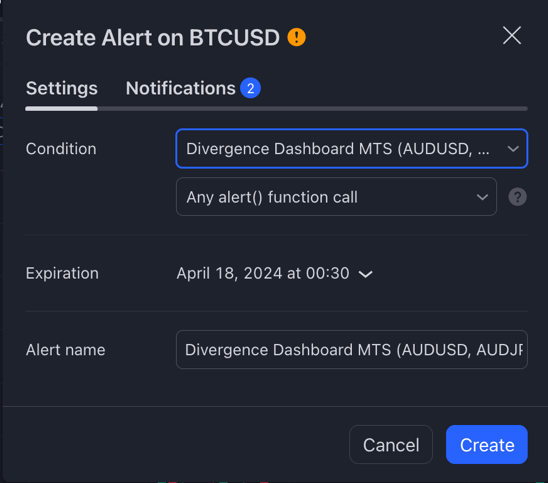The height and width of the screenshot is (483, 548).
Task: Click the chevron after the expiration date
Action: coord(366,274)
